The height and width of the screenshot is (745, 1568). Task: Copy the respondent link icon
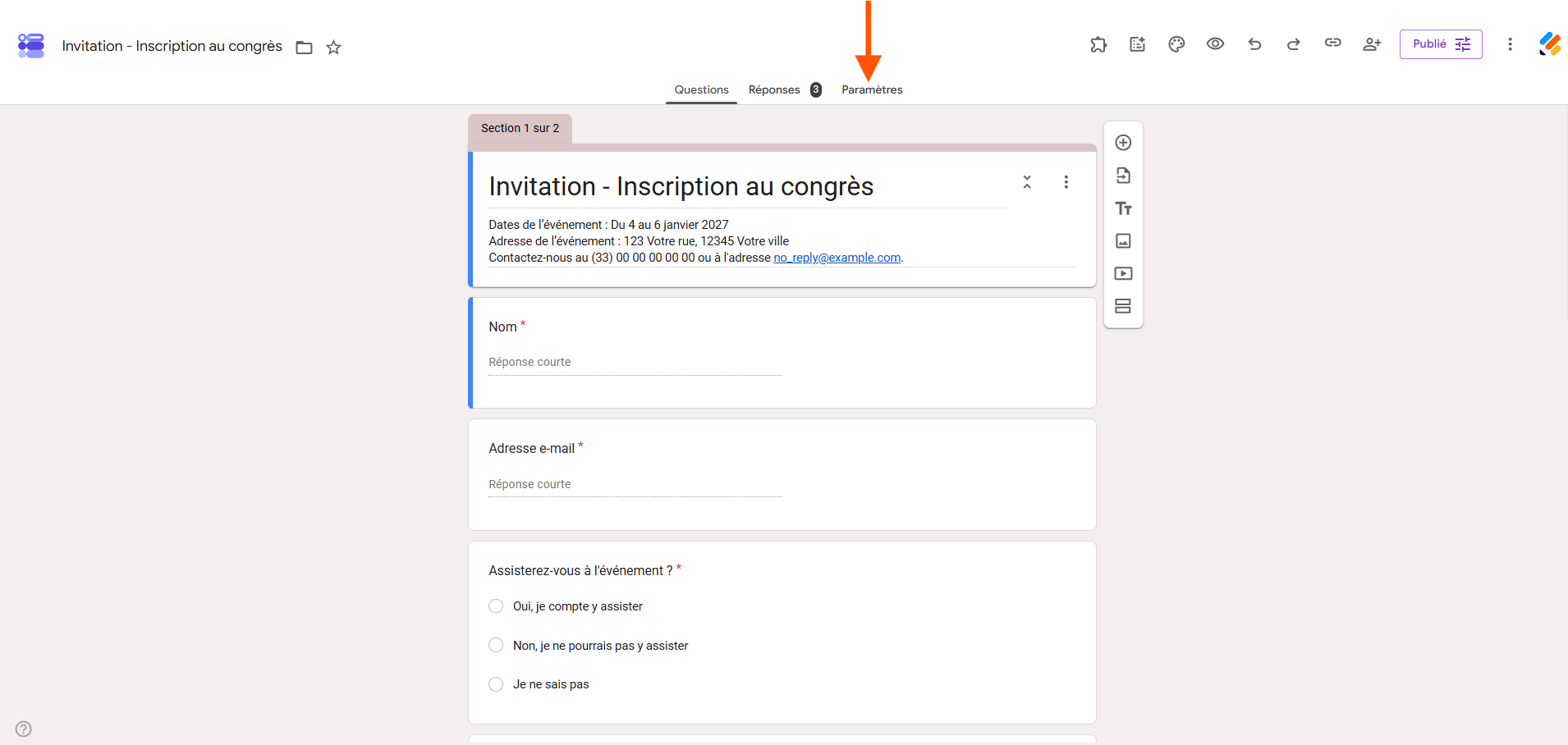click(x=1333, y=43)
